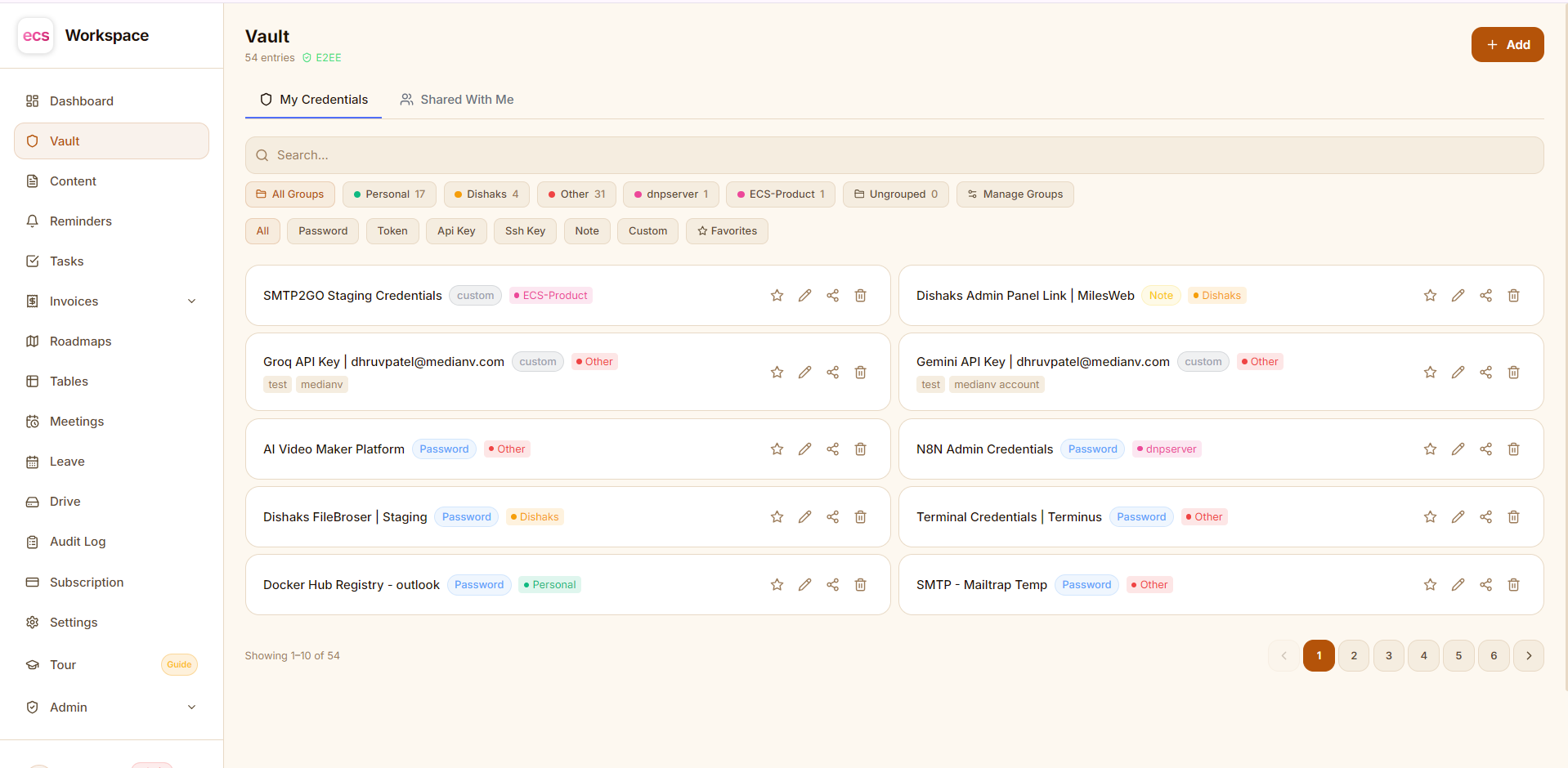The image size is (1568, 768).
Task: Star the Docker Hub Registry entry
Action: pos(777,585)
